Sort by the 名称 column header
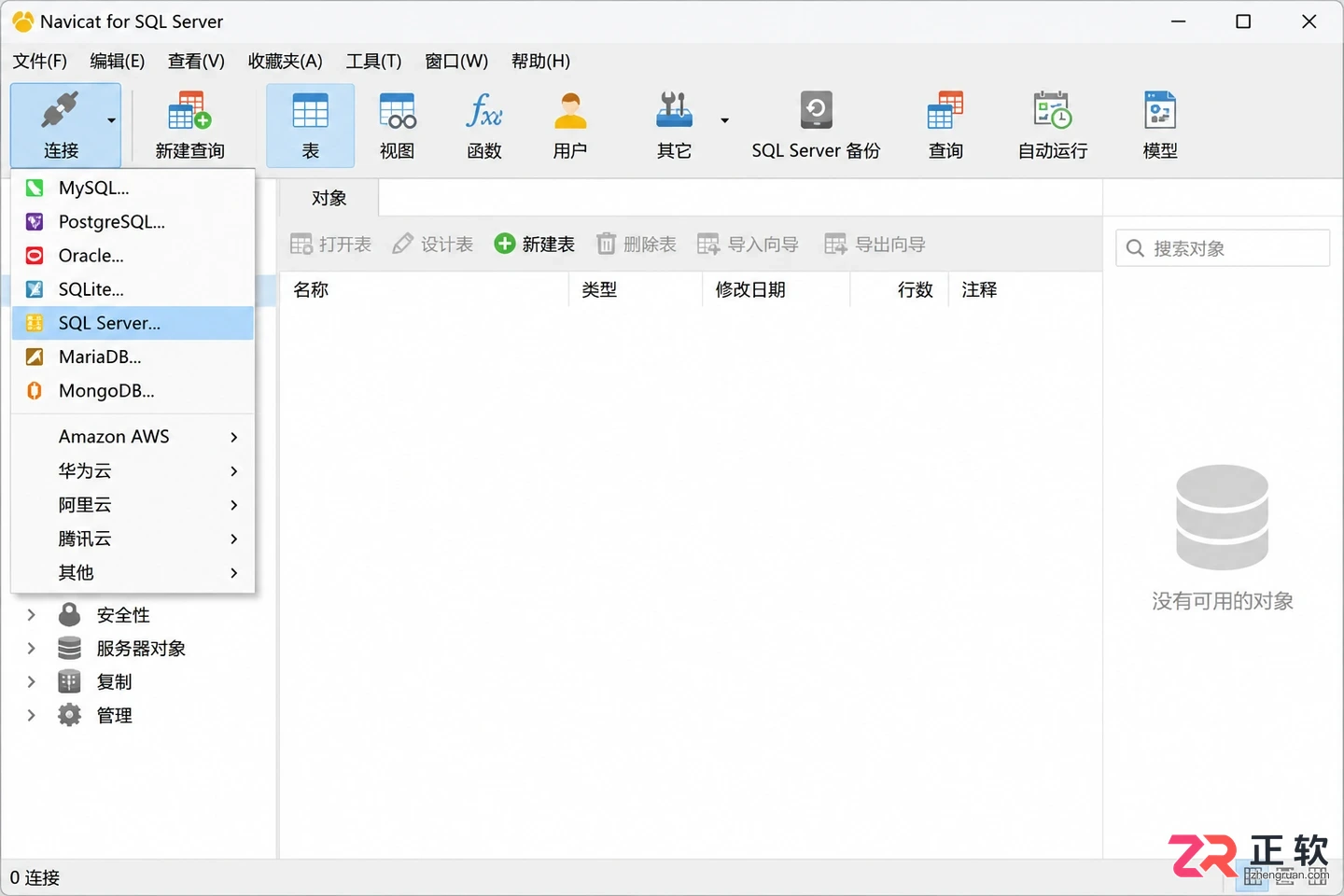The height and width of the screenshot is (896, 1344). point(424,289)
